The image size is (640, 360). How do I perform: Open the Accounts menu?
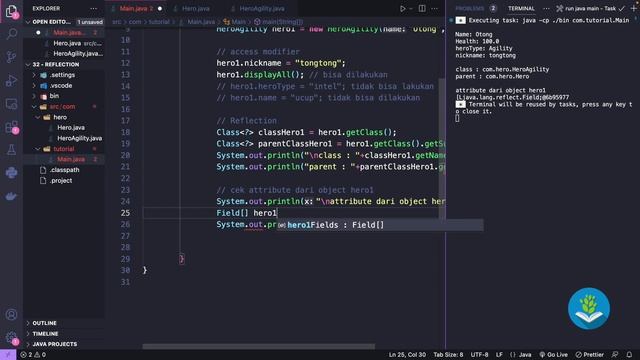point(11,315)
